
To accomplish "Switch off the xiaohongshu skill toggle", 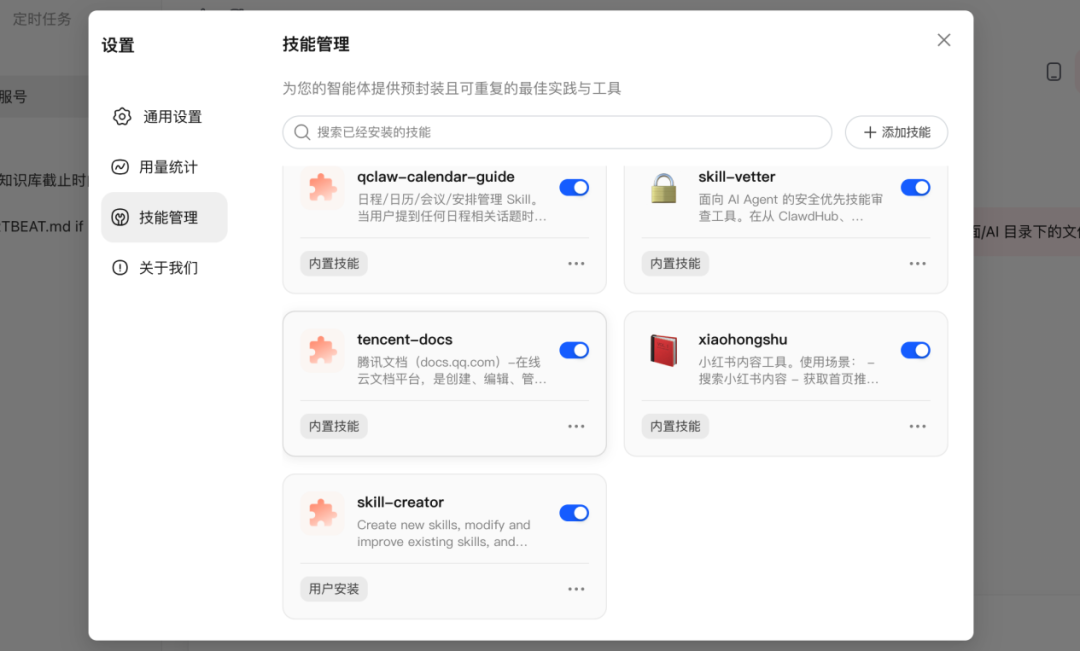I will tap(915, 350).
